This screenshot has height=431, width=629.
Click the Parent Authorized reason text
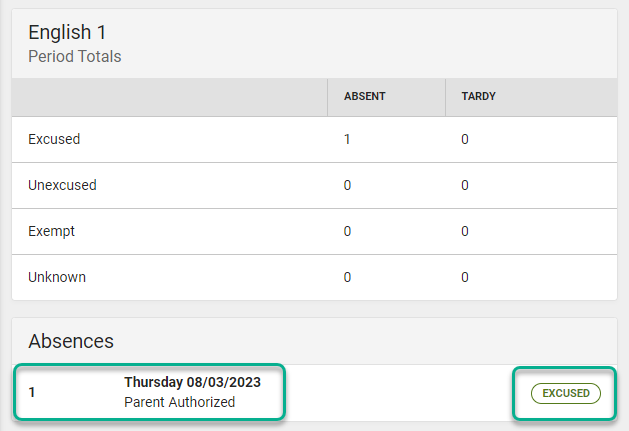point(179,402)
